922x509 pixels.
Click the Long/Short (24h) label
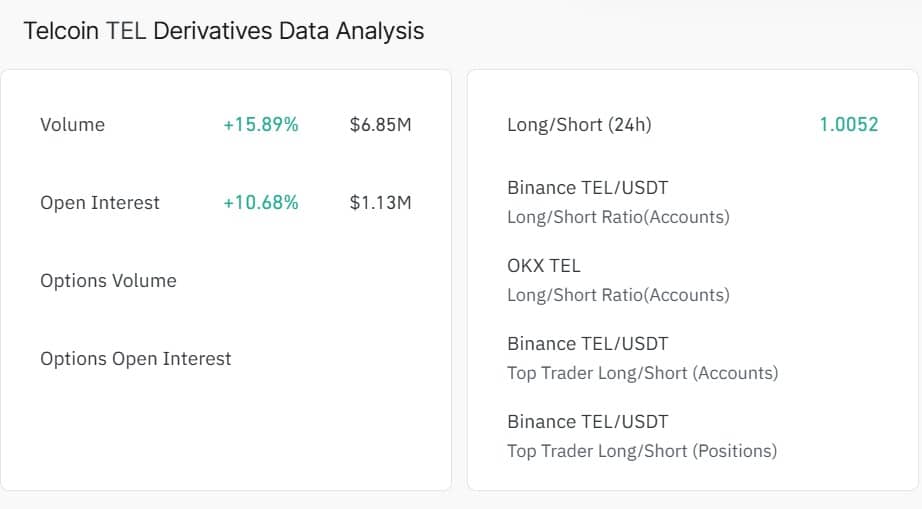pos(579,125)
